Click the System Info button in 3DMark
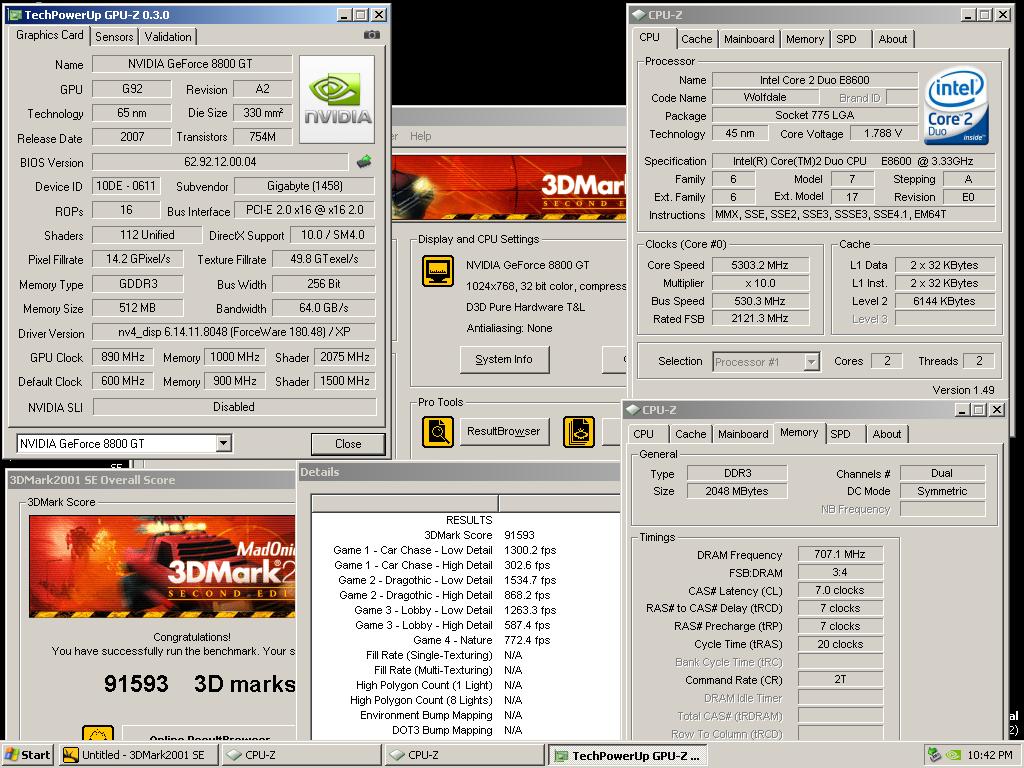1024x768 pixels. tap(504, 359)
